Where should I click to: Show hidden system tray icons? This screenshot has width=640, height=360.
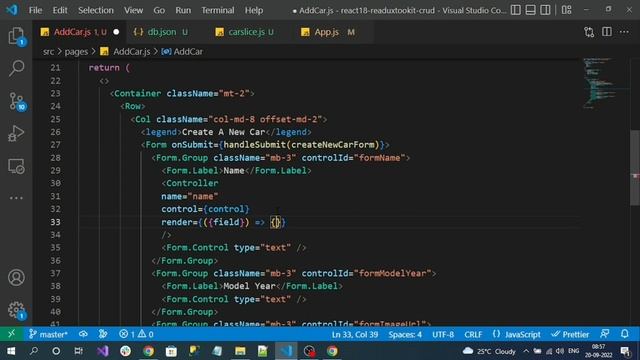coord(526,351)
